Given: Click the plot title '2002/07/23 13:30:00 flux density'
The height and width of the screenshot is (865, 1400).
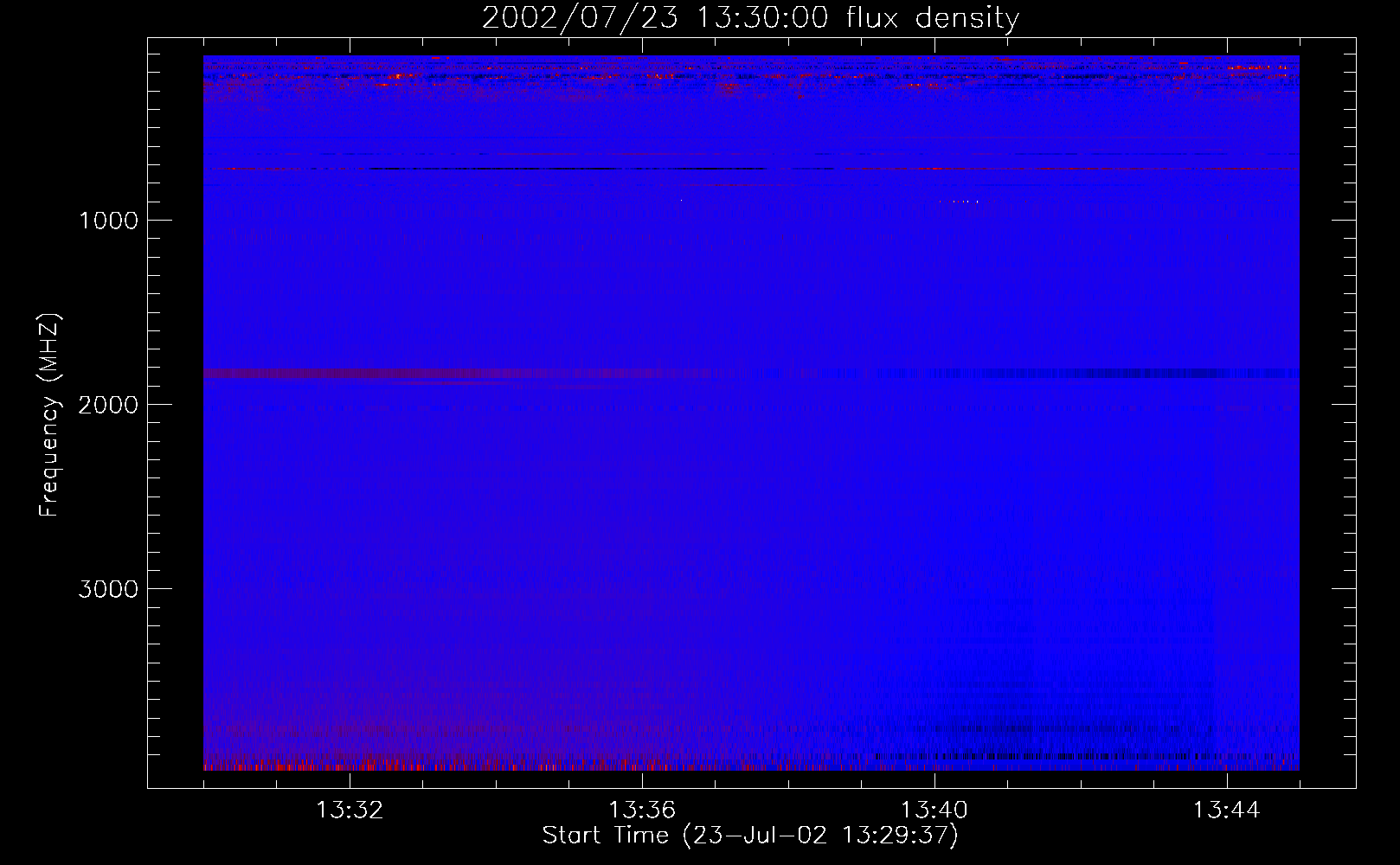Looking at the screenshot, I should (x=750, y=17).
